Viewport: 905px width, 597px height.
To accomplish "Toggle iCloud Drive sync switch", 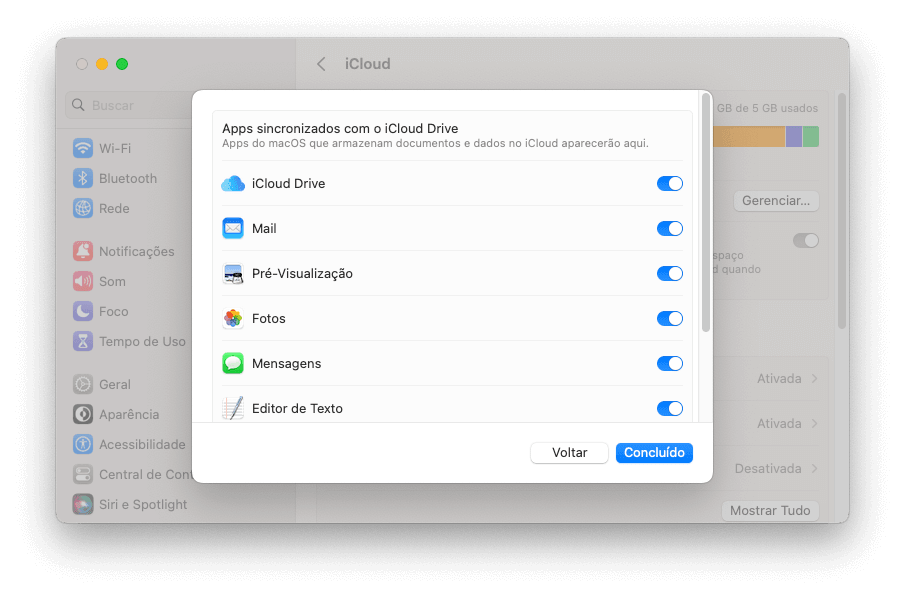I will click(670, 184).
